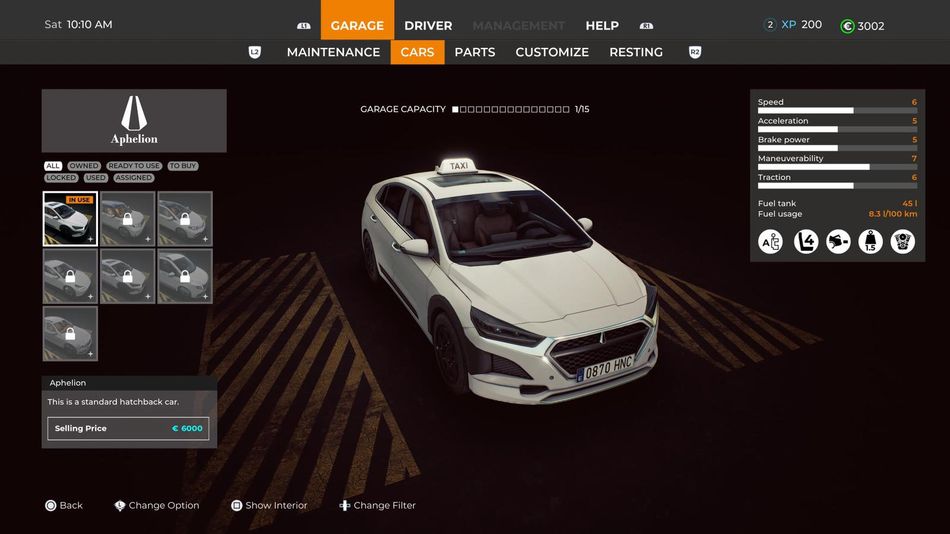This screenshot has height=534, width=950.
Task: Open the PARTS sub-tab
Action: point(475,52)
